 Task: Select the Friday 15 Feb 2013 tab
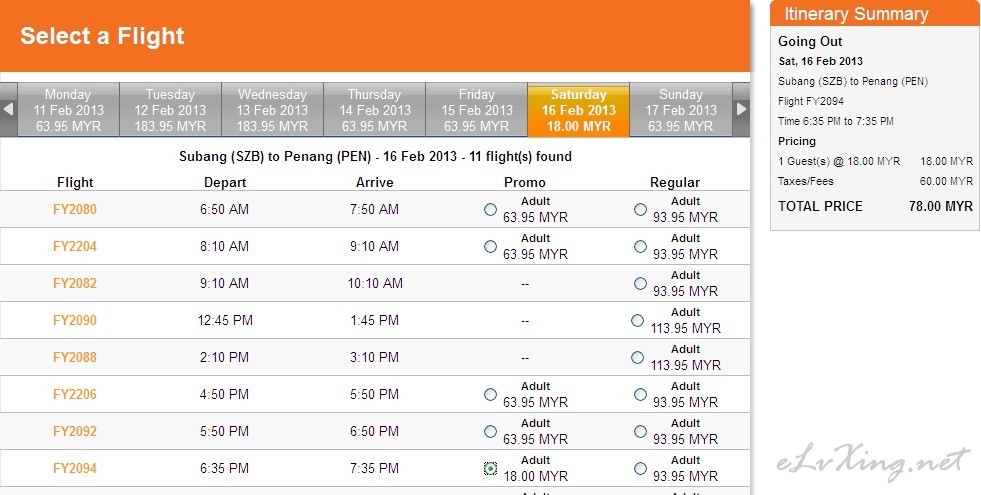point(476,110)
